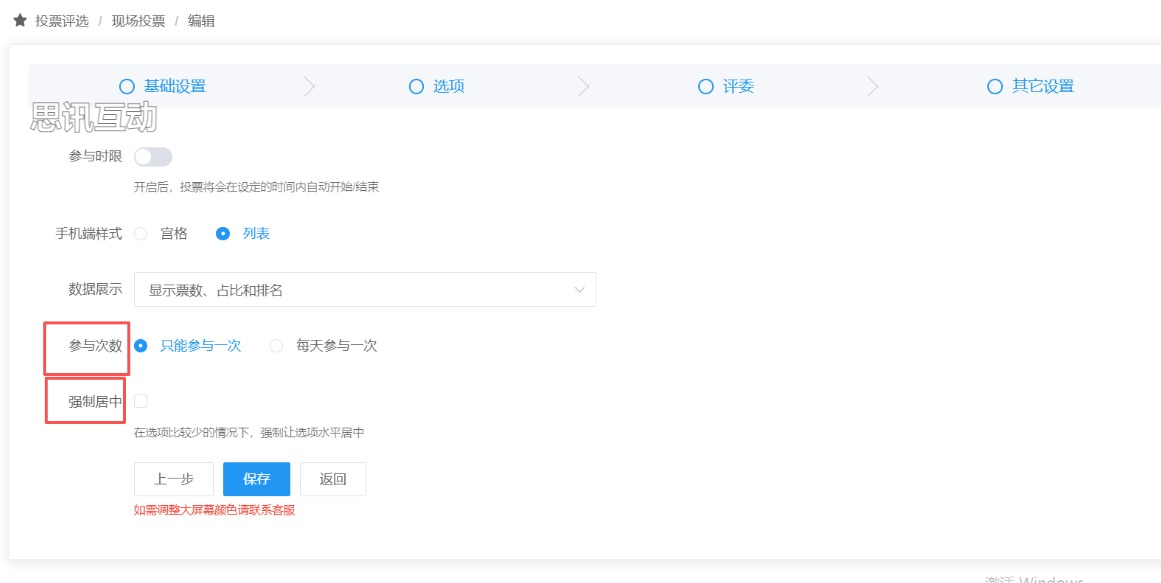The image size is (1161, 583).
Task: Open 投票评选 breadcrumb link
Action: coord(62,21)
